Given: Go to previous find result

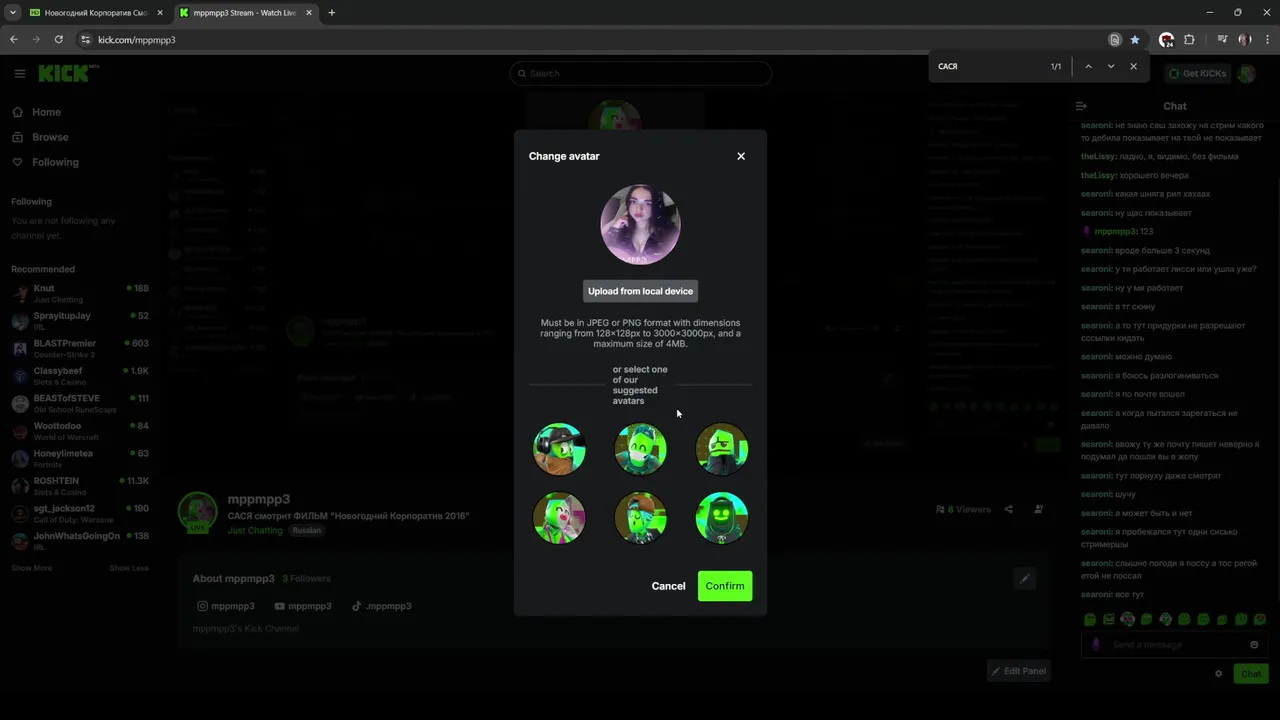Looking at the screenshot, I should [x=1088, y=66].
